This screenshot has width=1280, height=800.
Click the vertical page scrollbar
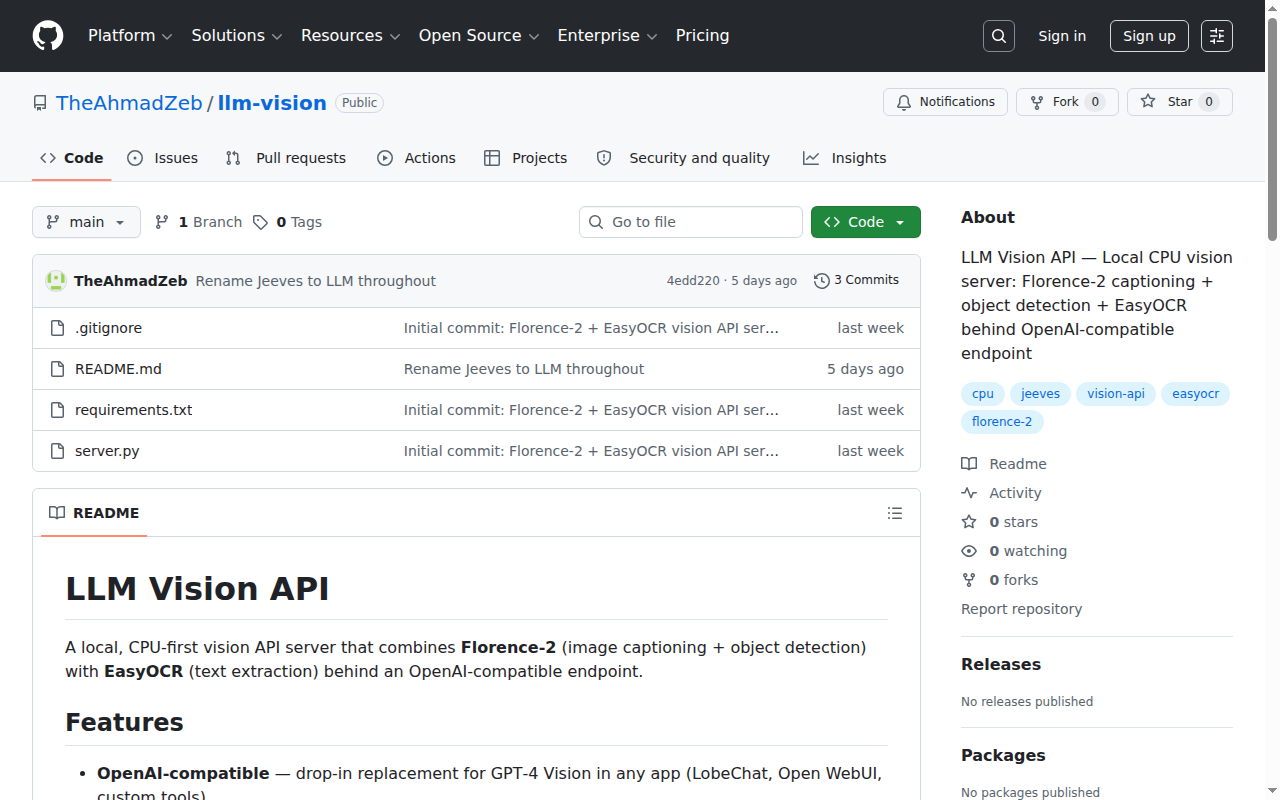click(x=1273, y=130)
